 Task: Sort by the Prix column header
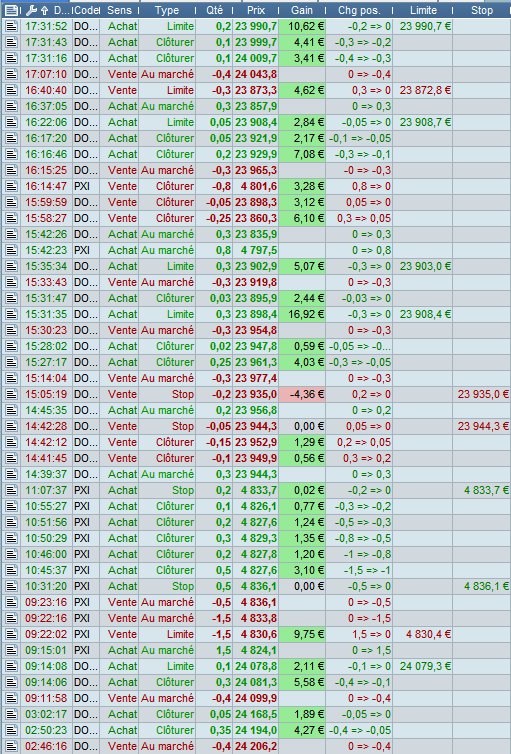(x=256, y=10)
